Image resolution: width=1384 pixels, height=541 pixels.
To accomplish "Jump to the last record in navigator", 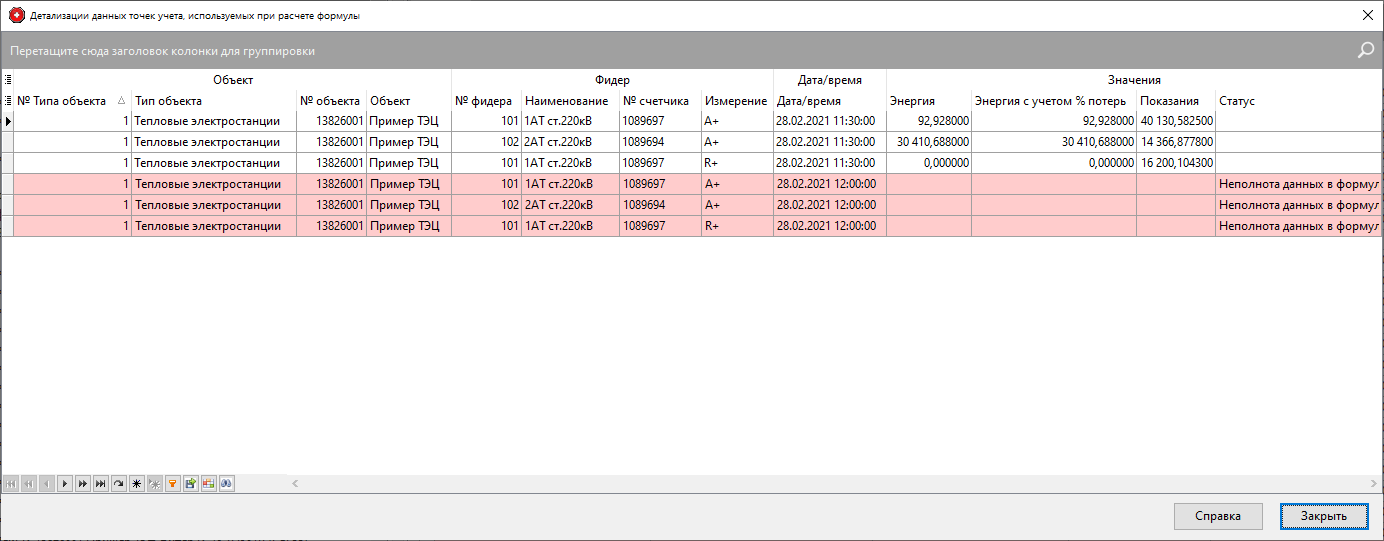I will tap(101, 484).
